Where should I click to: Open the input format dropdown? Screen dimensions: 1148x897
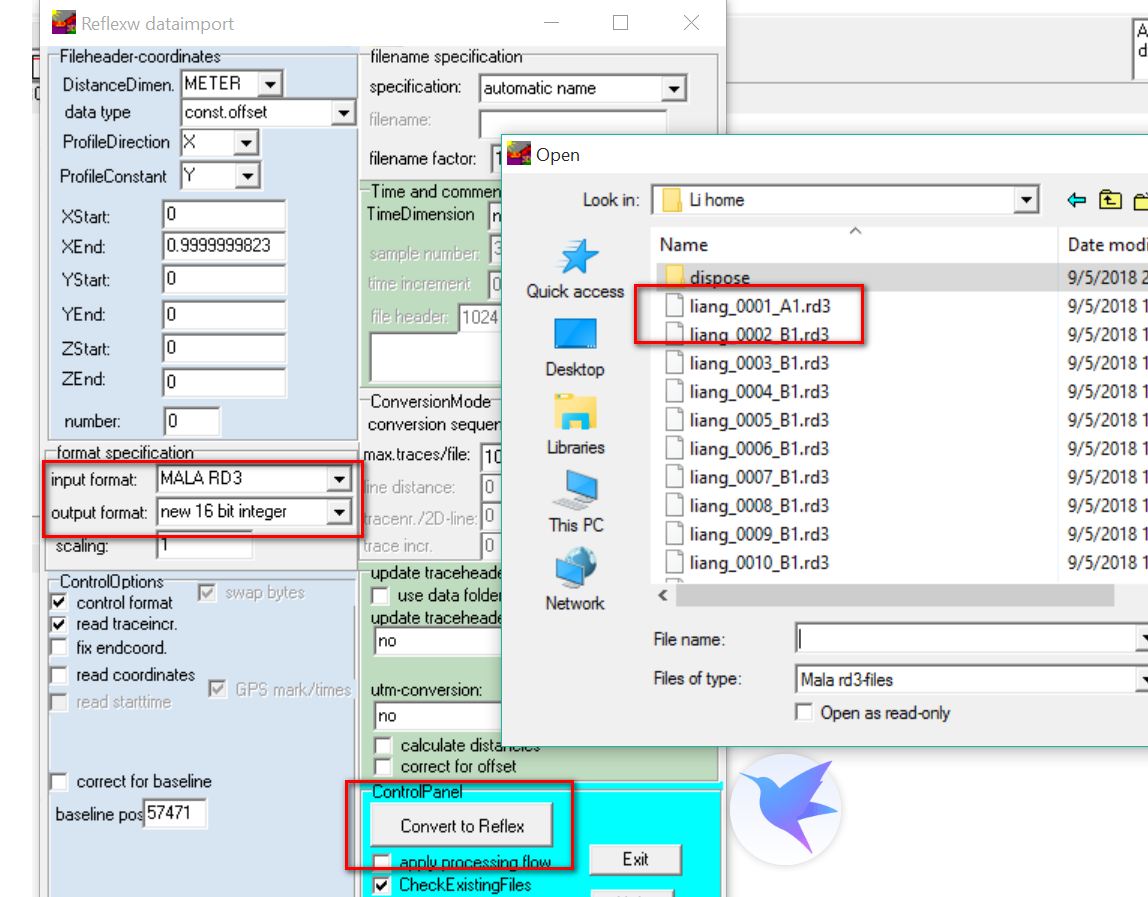tap(339, 480)
